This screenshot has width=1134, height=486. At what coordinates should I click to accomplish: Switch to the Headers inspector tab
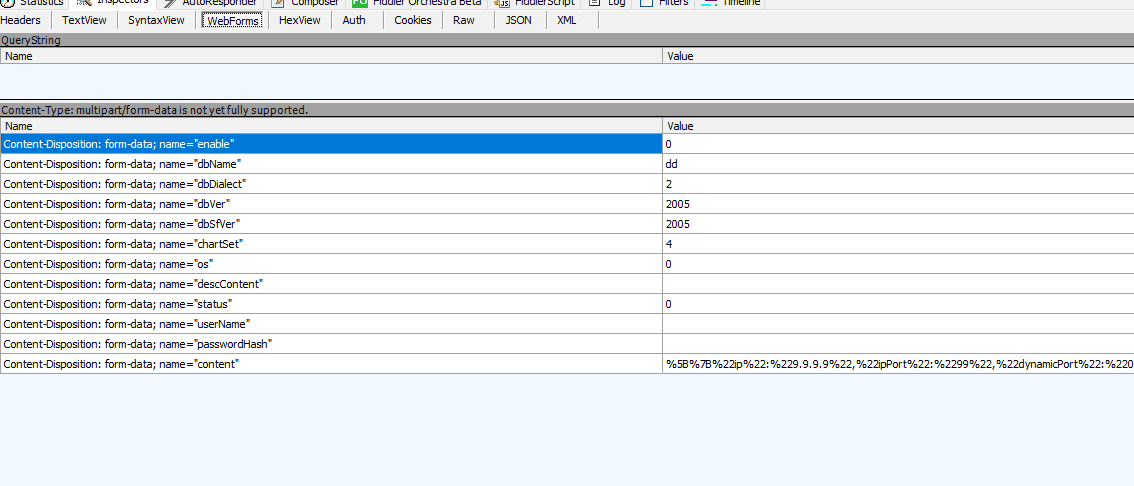click(x=20, y=20)
